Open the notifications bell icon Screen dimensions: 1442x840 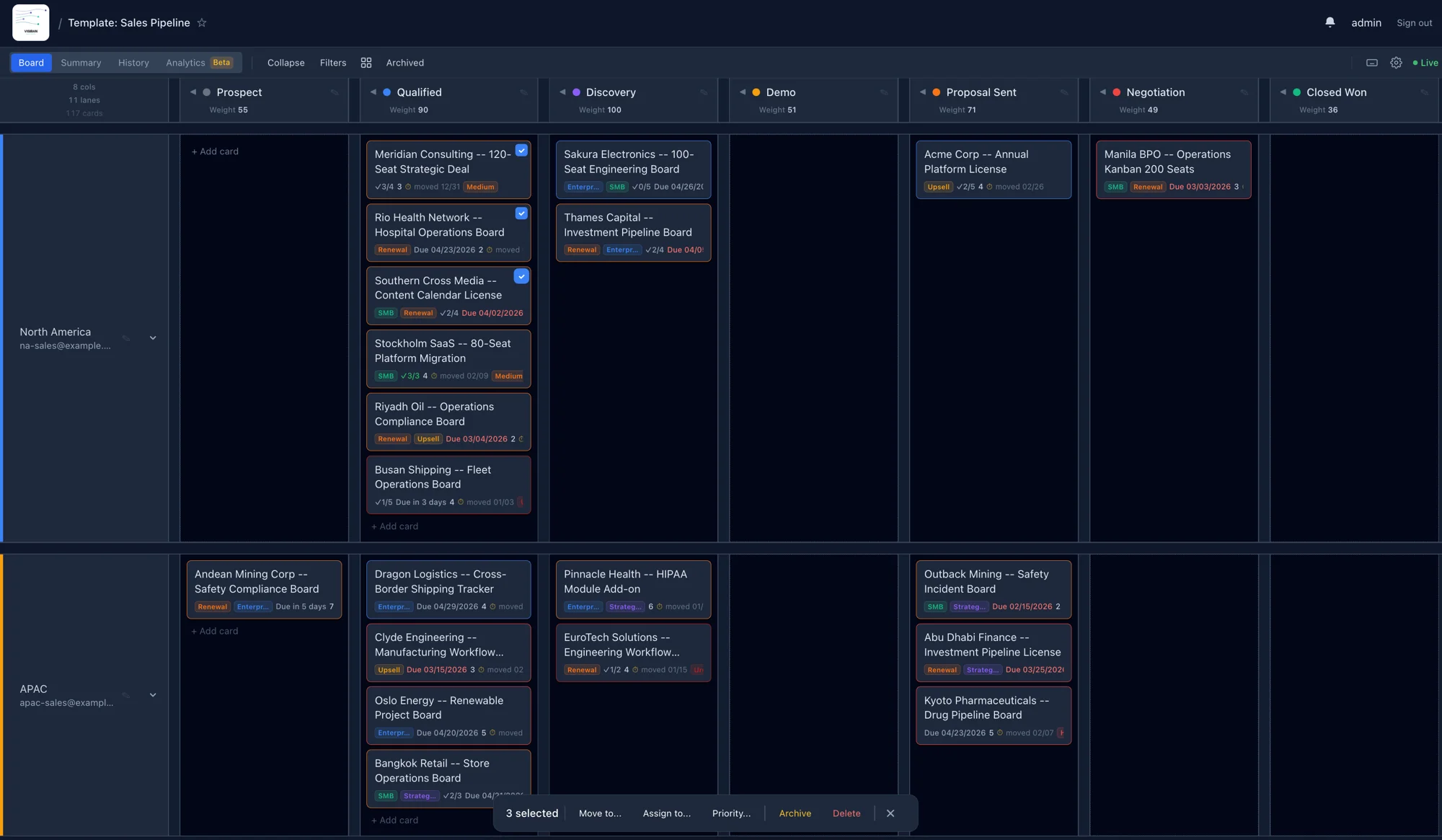point(1330,22)
